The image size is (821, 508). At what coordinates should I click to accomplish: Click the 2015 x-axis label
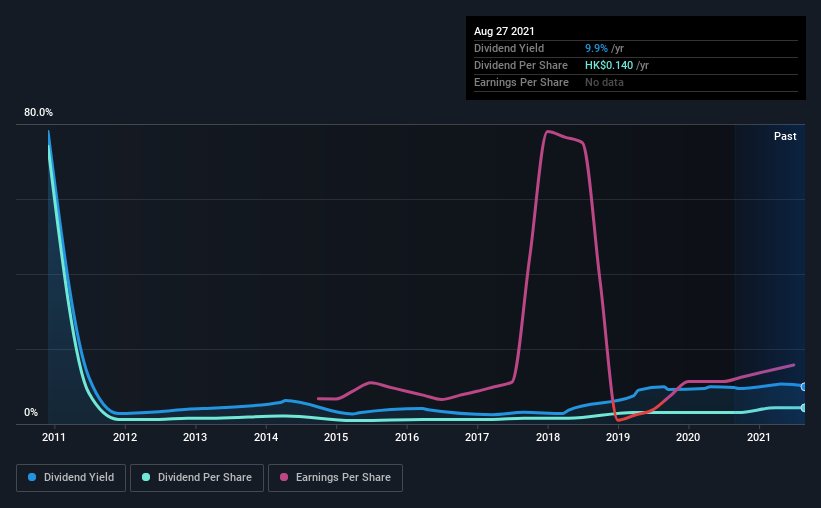[x=336, y=437]
